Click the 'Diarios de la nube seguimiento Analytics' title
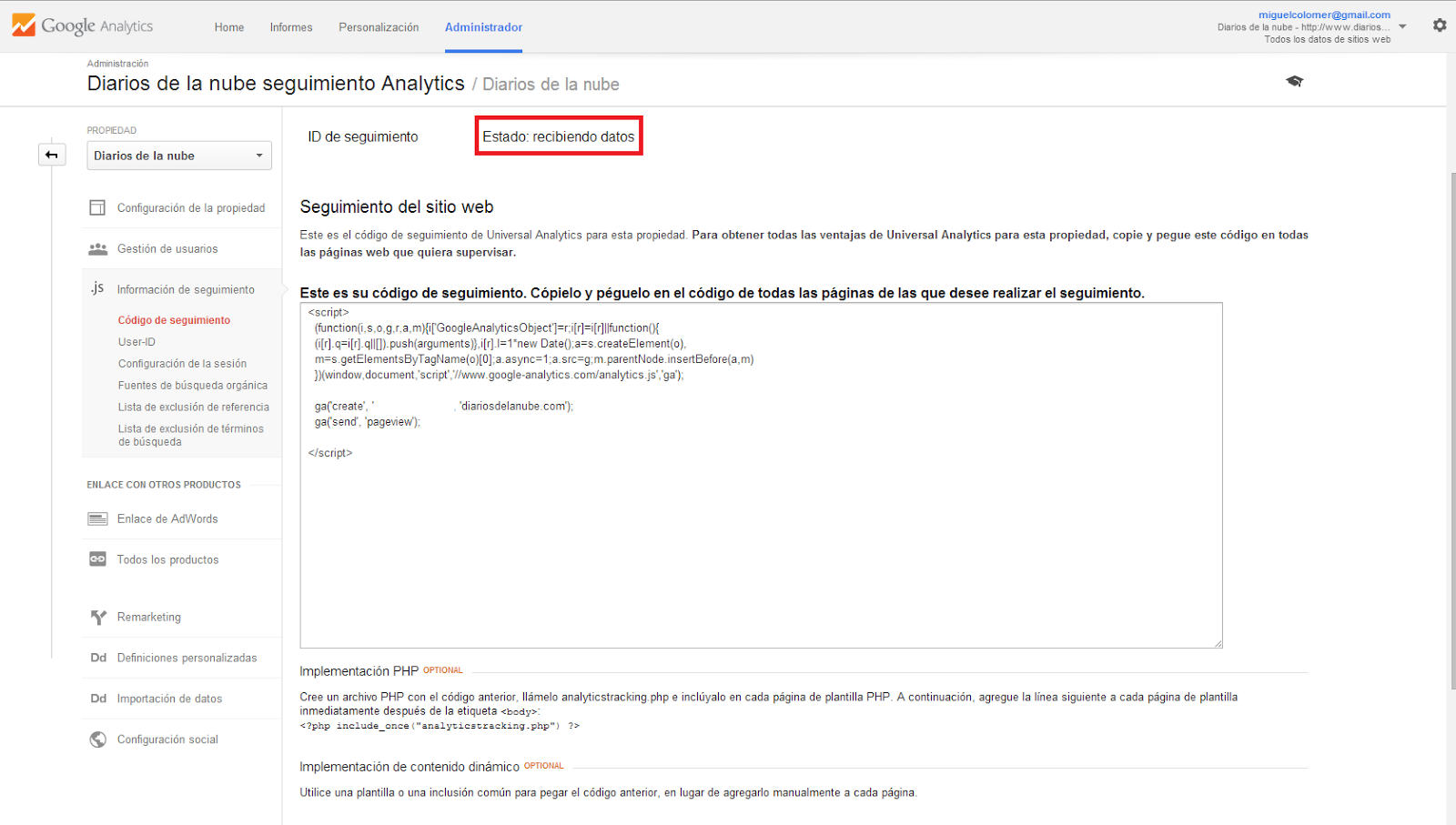This screenshot has height=825, width=1456. 276,84
